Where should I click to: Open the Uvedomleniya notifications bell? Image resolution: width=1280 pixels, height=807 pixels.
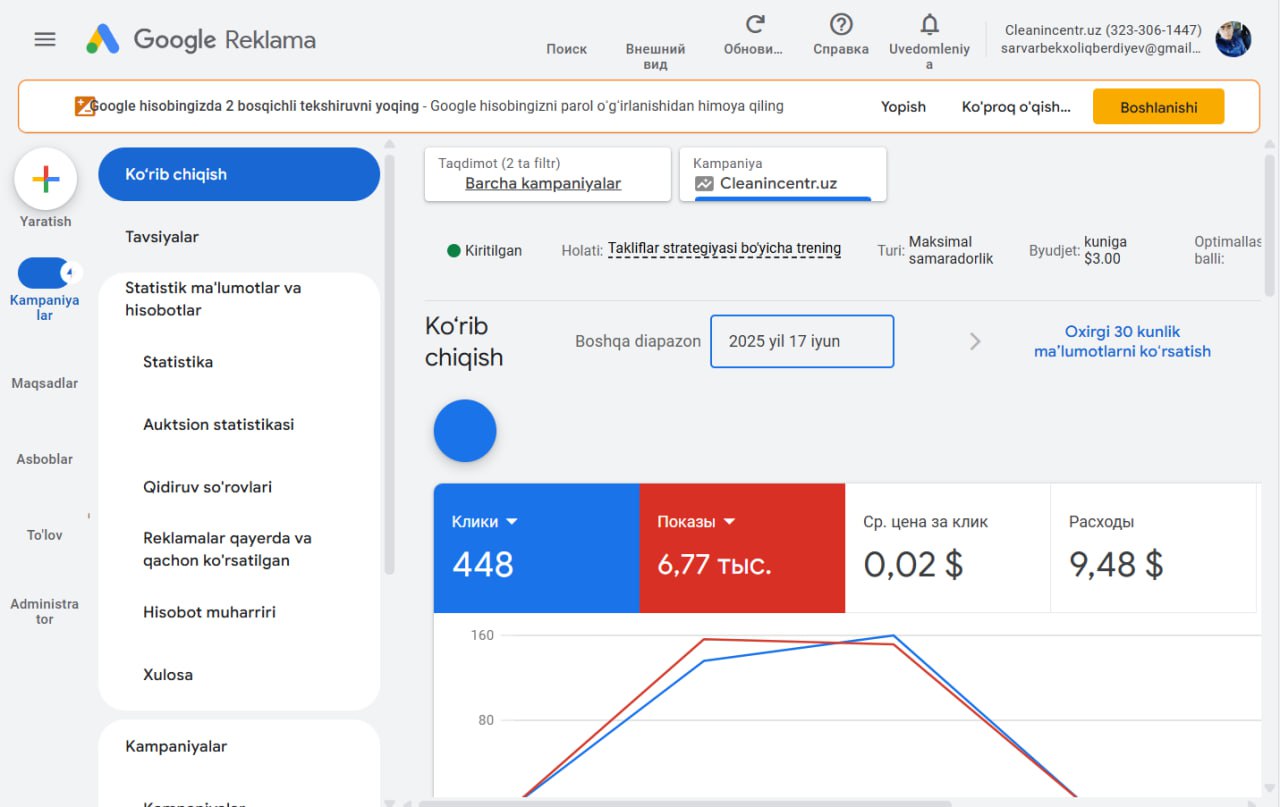click(929, 24)
